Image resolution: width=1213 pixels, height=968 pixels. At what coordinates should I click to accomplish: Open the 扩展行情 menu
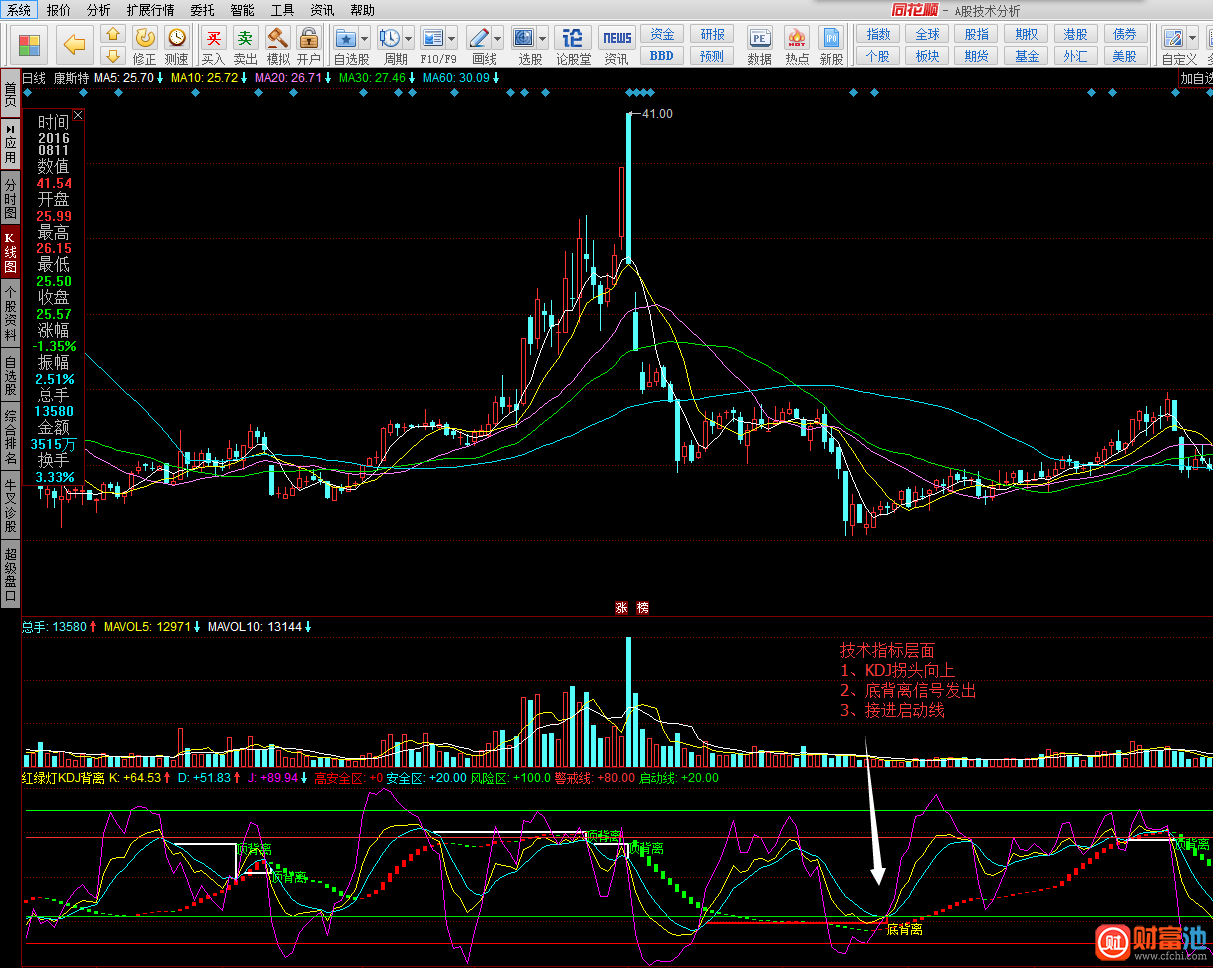(150, 10)
